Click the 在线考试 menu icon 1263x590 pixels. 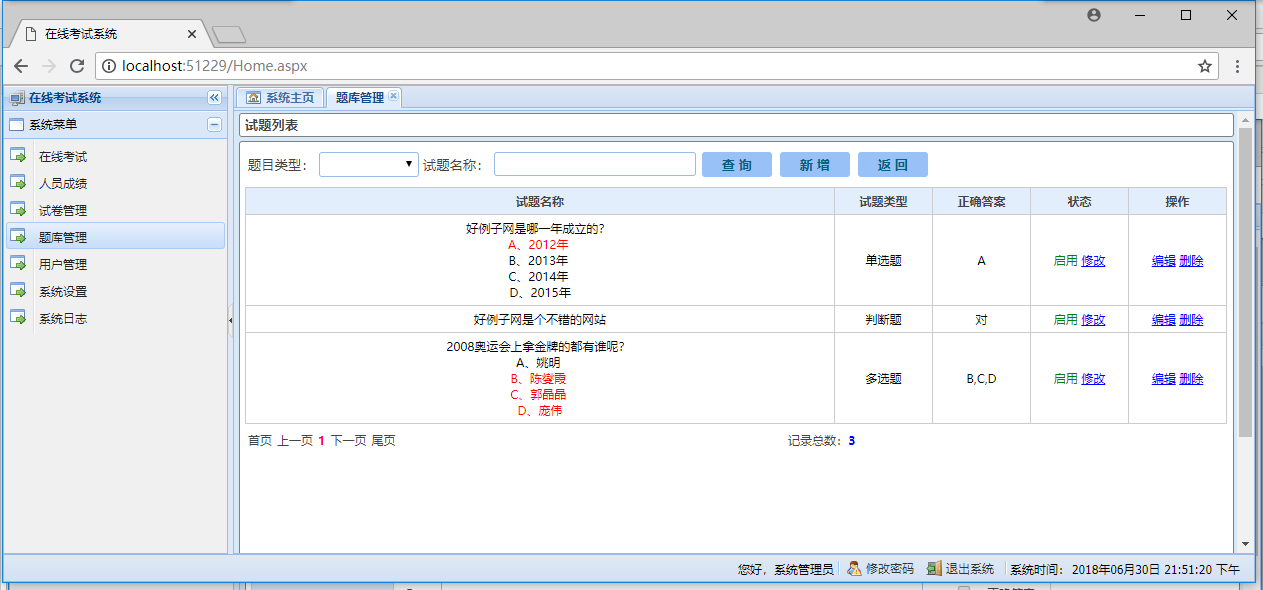coord(18,156)
